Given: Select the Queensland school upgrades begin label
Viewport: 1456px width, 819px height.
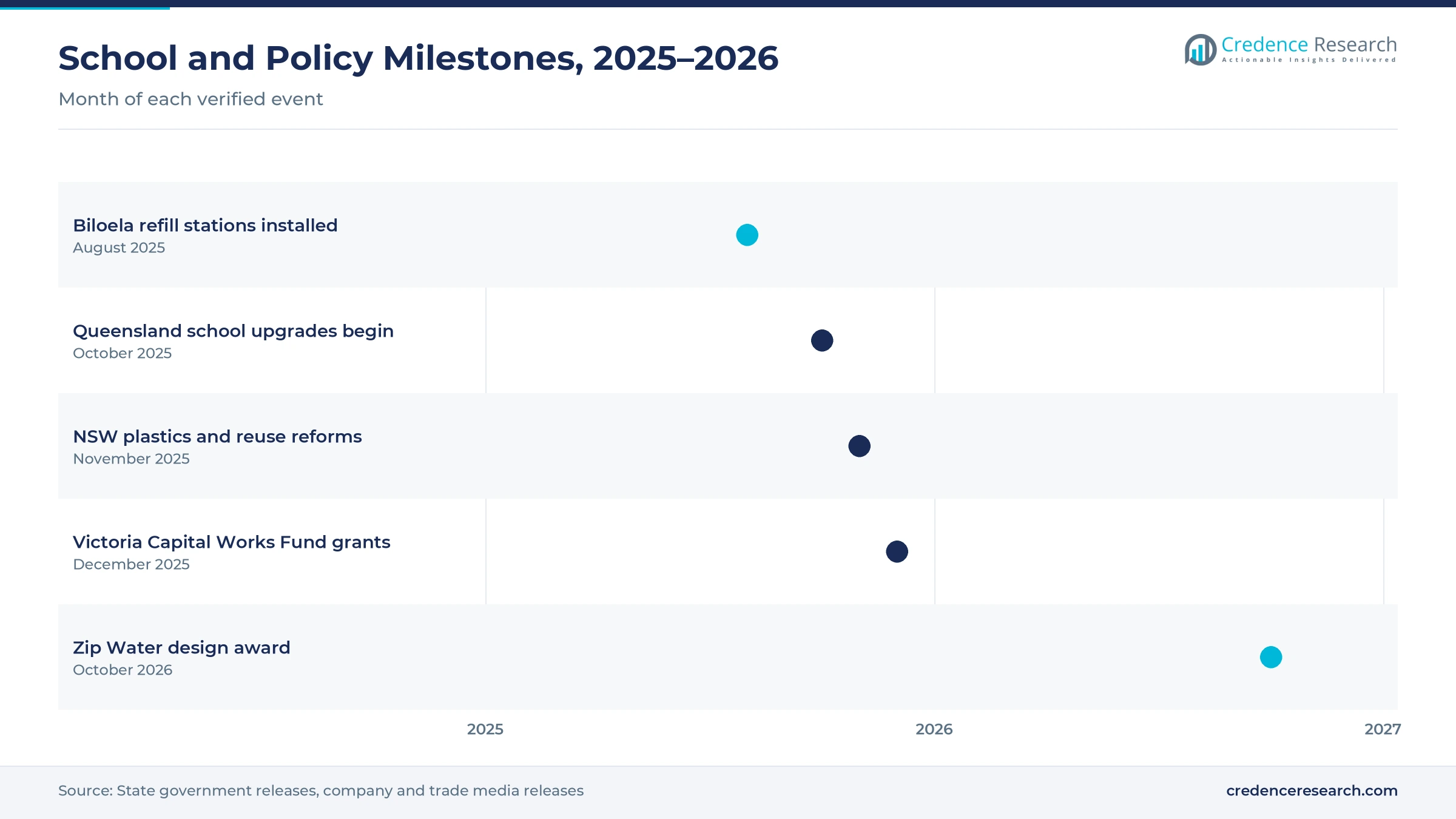Looking at the screenshot, I should point(233,331).
